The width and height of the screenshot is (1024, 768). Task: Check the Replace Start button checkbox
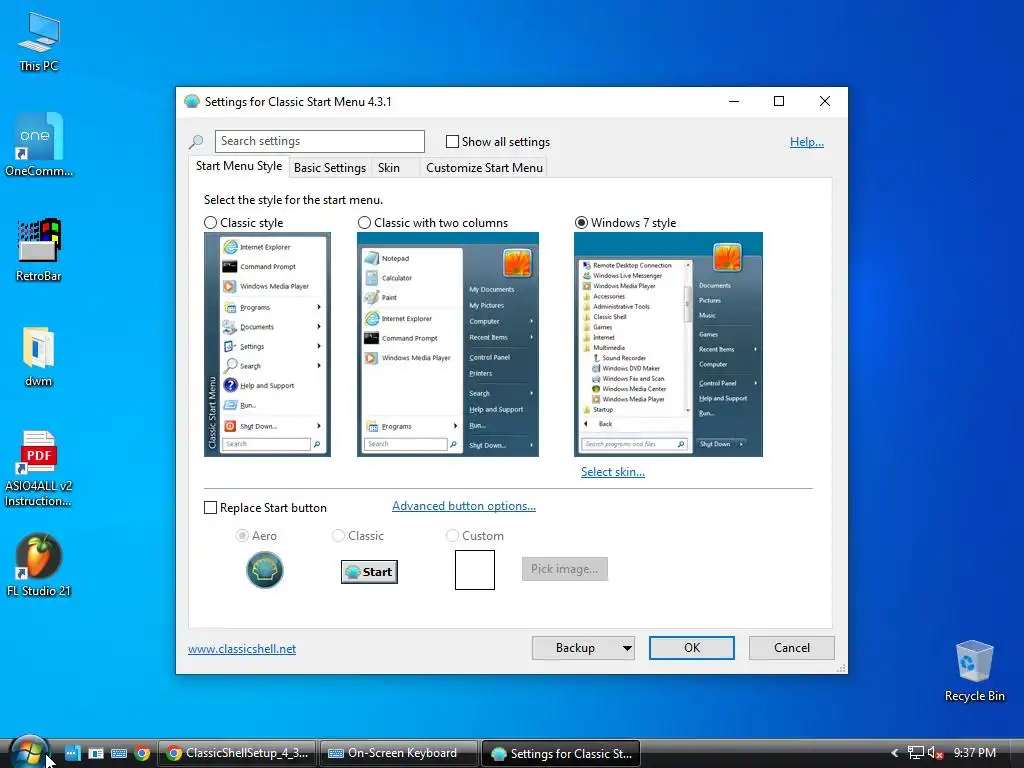click(x=210, y=507)
